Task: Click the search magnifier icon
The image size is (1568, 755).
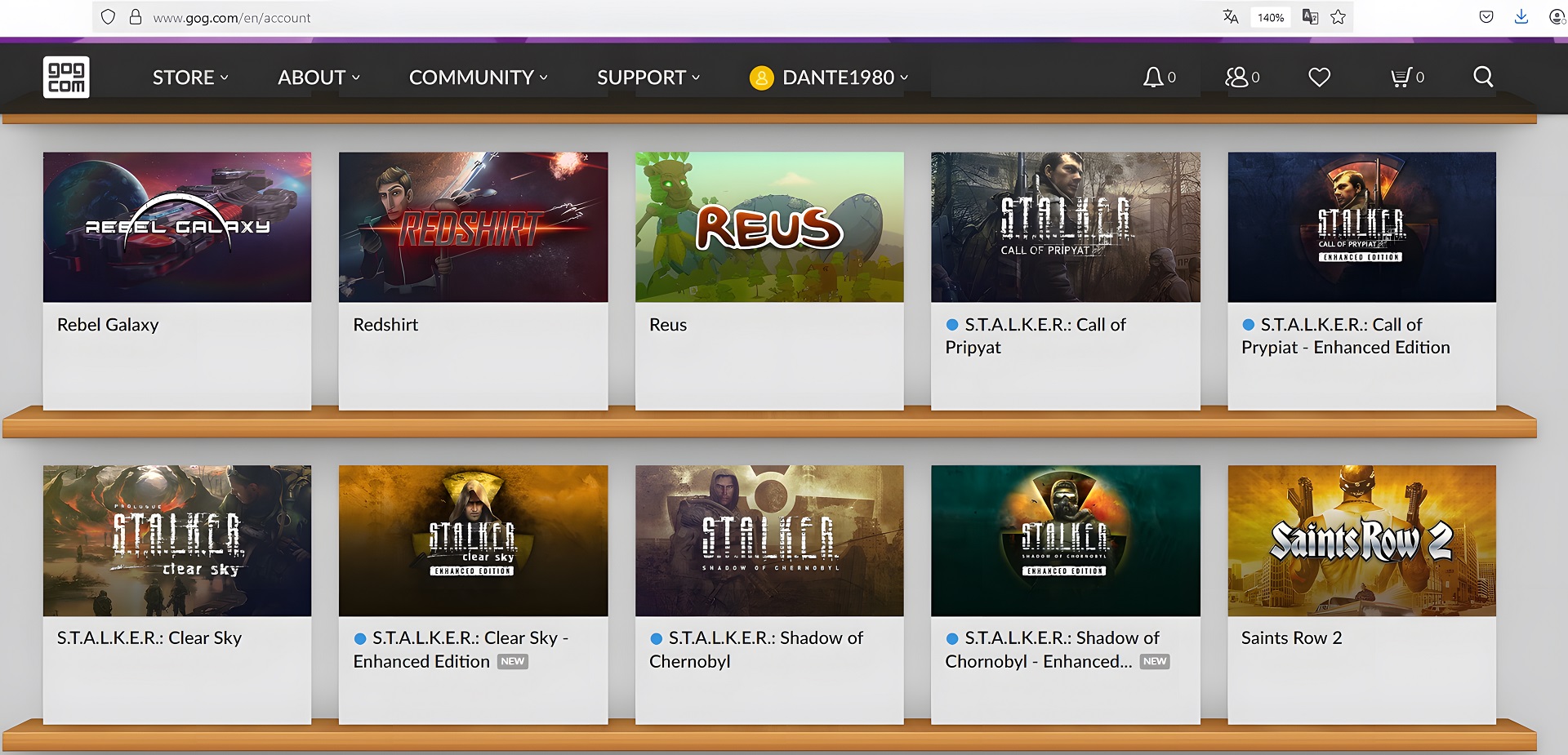Action: tap(1483, 77)
